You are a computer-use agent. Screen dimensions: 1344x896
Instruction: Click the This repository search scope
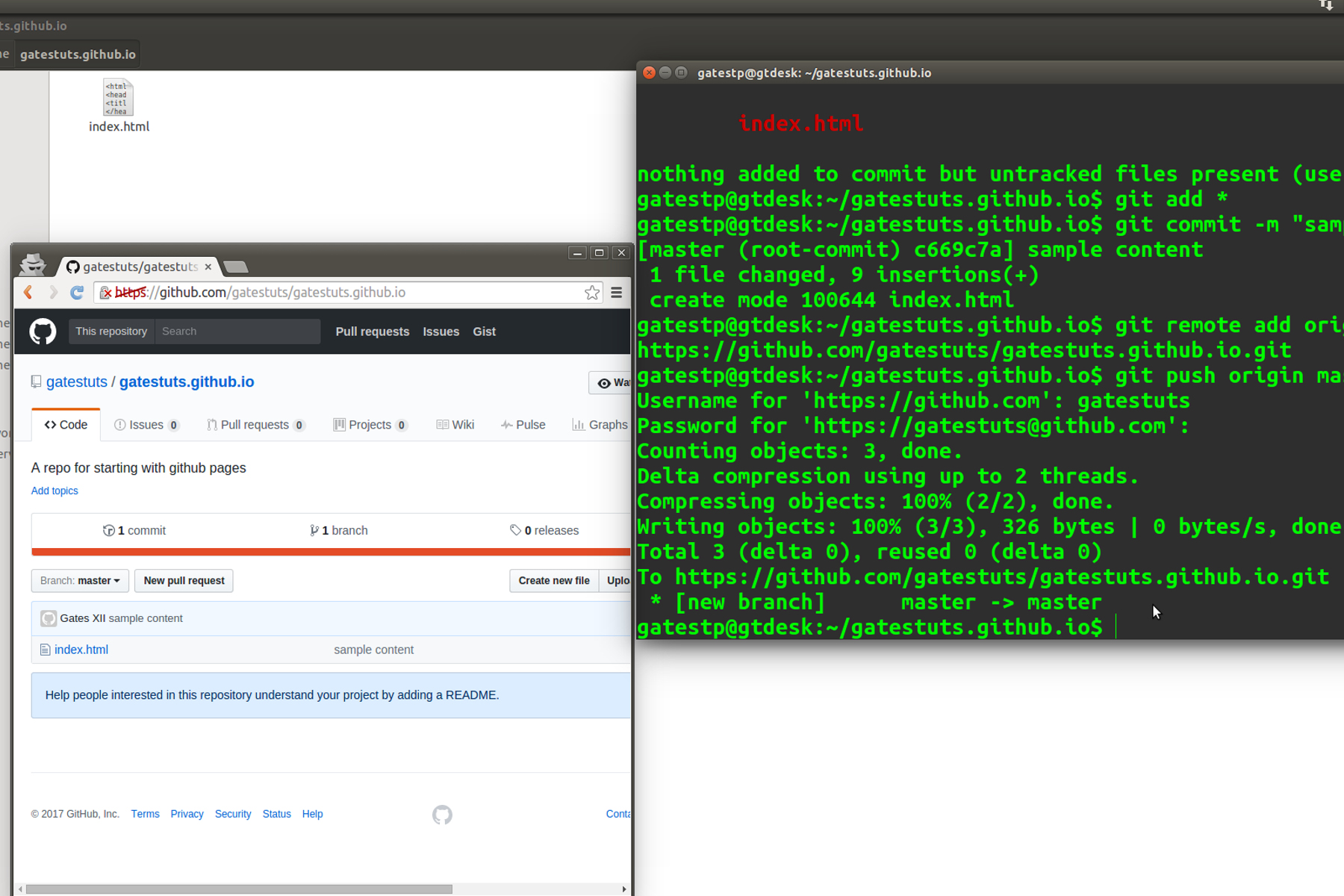pos(111,332)
